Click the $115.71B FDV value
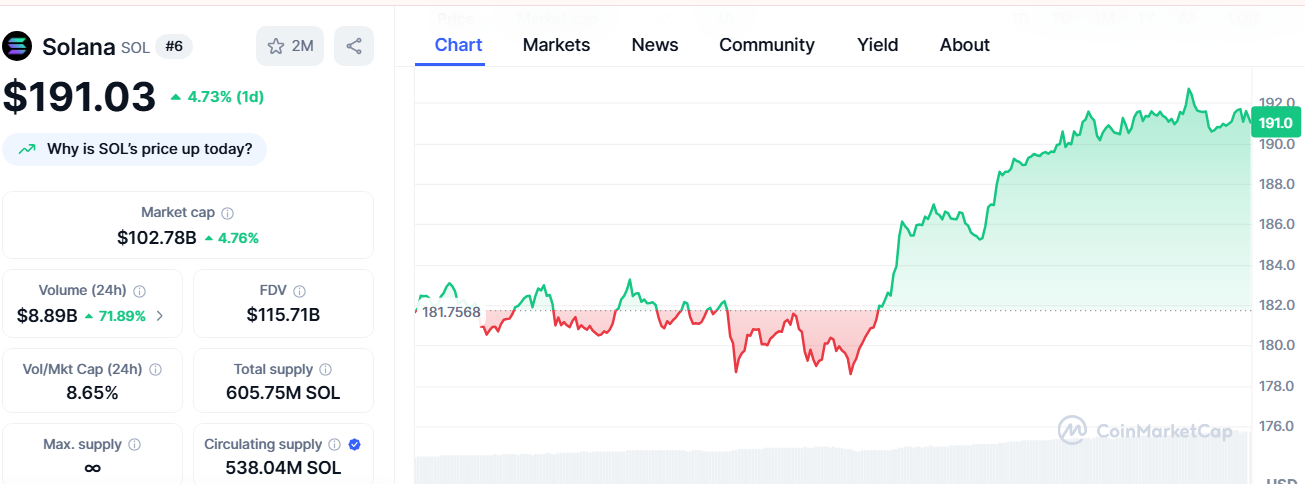This screenshot has height=484, width=1305. 283,315
